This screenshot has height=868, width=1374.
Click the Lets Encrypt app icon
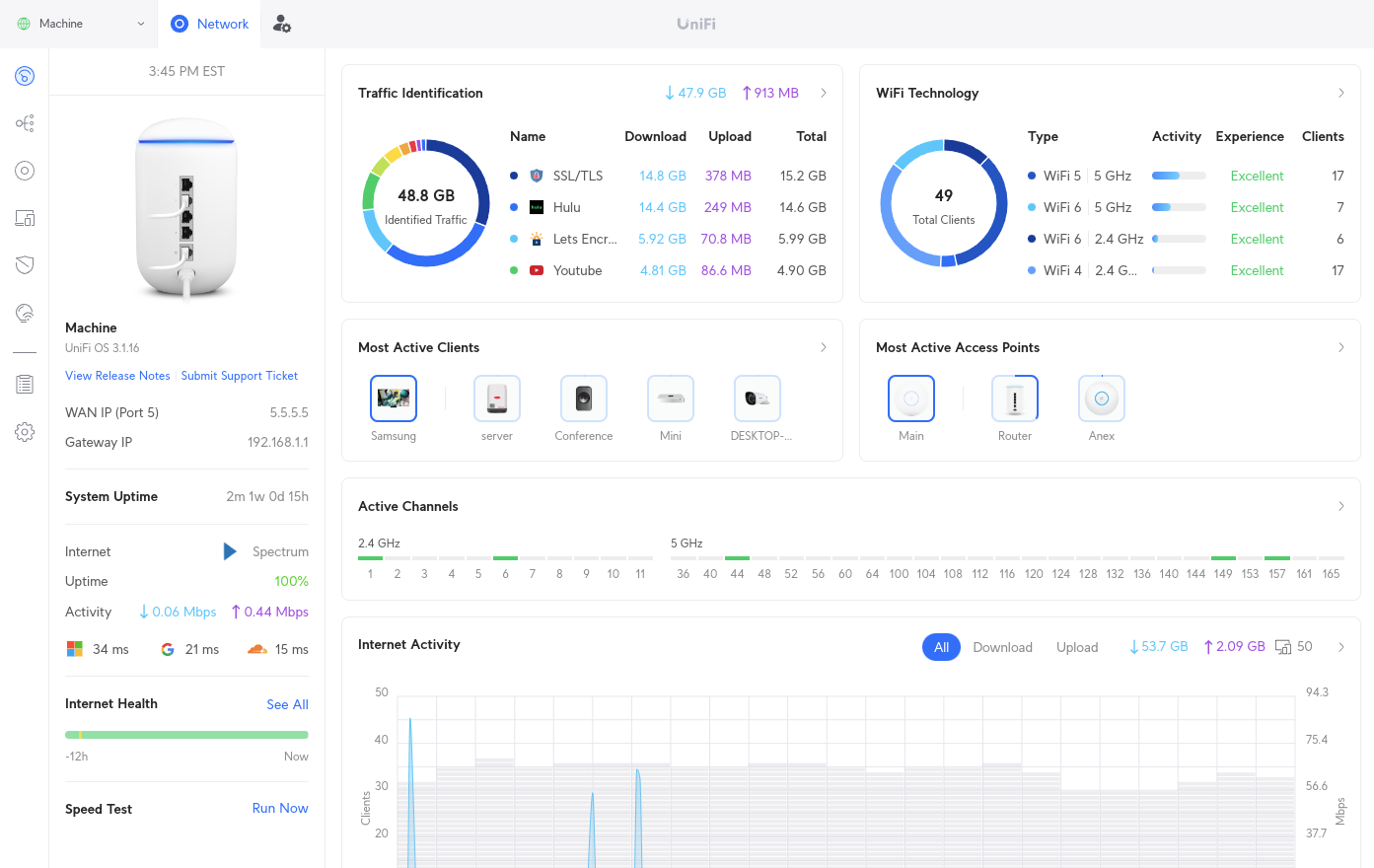pyautogui.click(x=537, y=239)
